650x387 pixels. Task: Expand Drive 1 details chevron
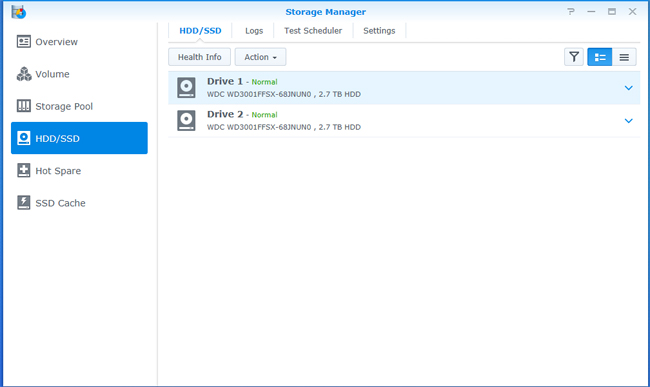click(628, 88)
